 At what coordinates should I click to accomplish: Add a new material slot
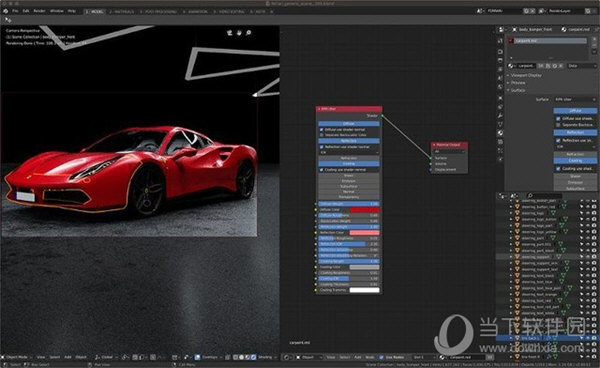[594, 40]
